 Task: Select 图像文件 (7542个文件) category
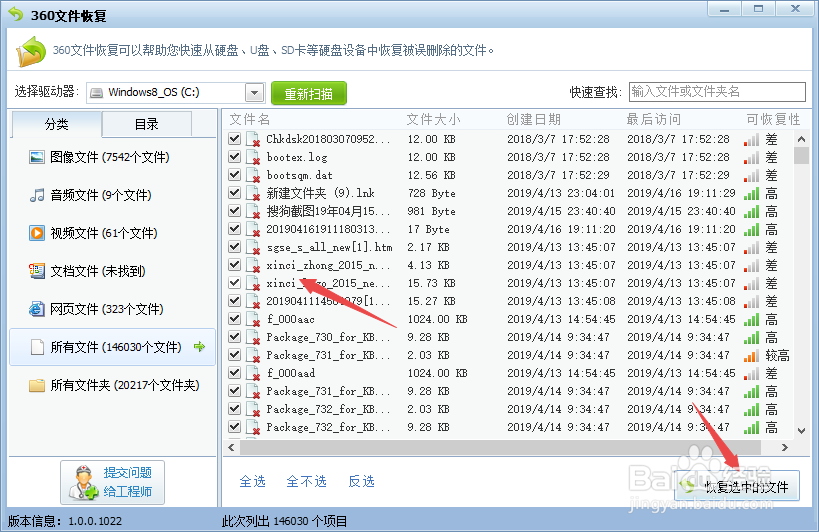click(112, 157)
